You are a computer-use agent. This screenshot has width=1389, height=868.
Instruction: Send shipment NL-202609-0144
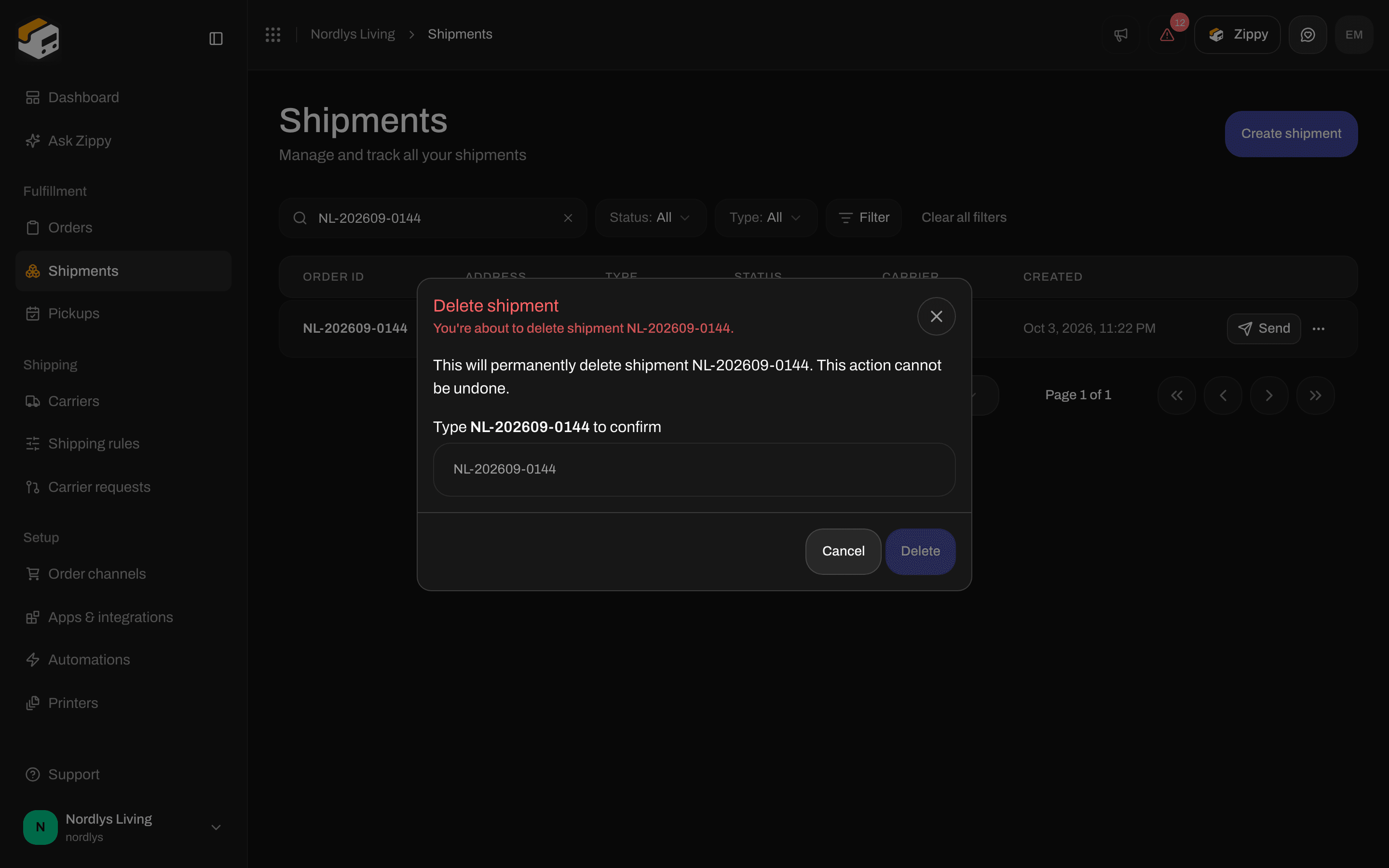tap(1263, 329)
